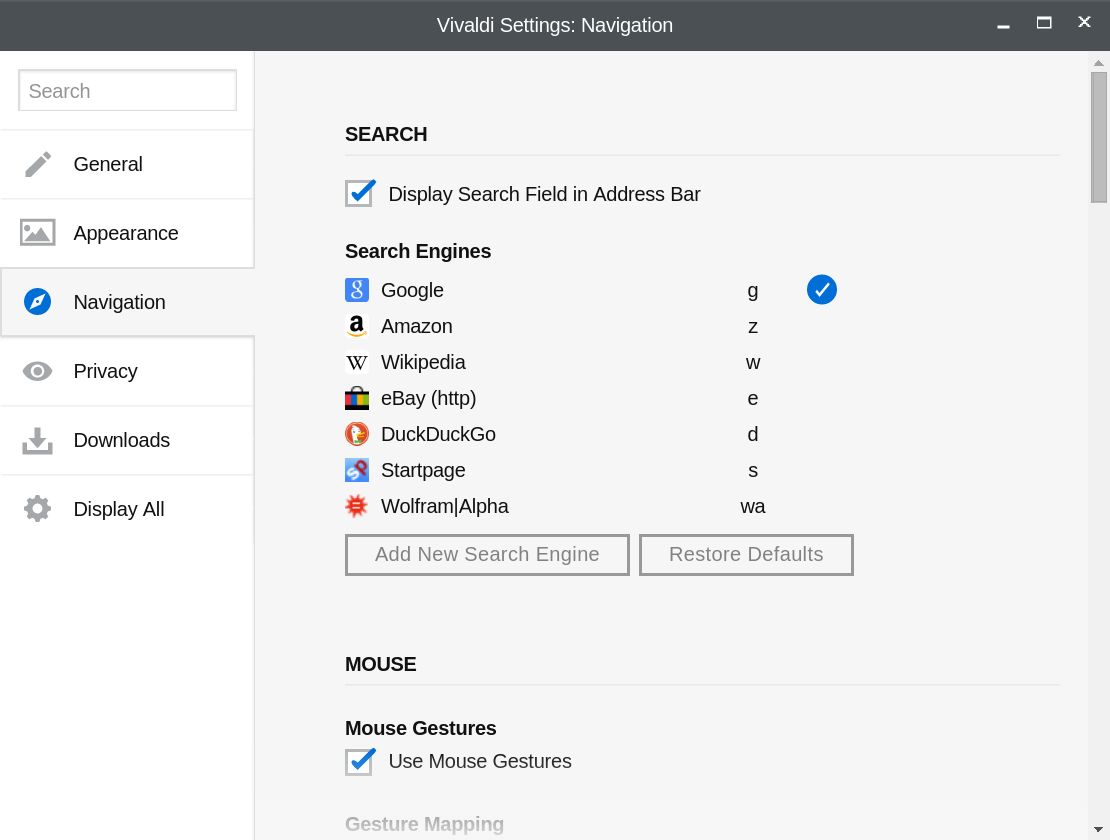Click the scrollbar up arrow

pyautogui.click(x=1098, y=62)
